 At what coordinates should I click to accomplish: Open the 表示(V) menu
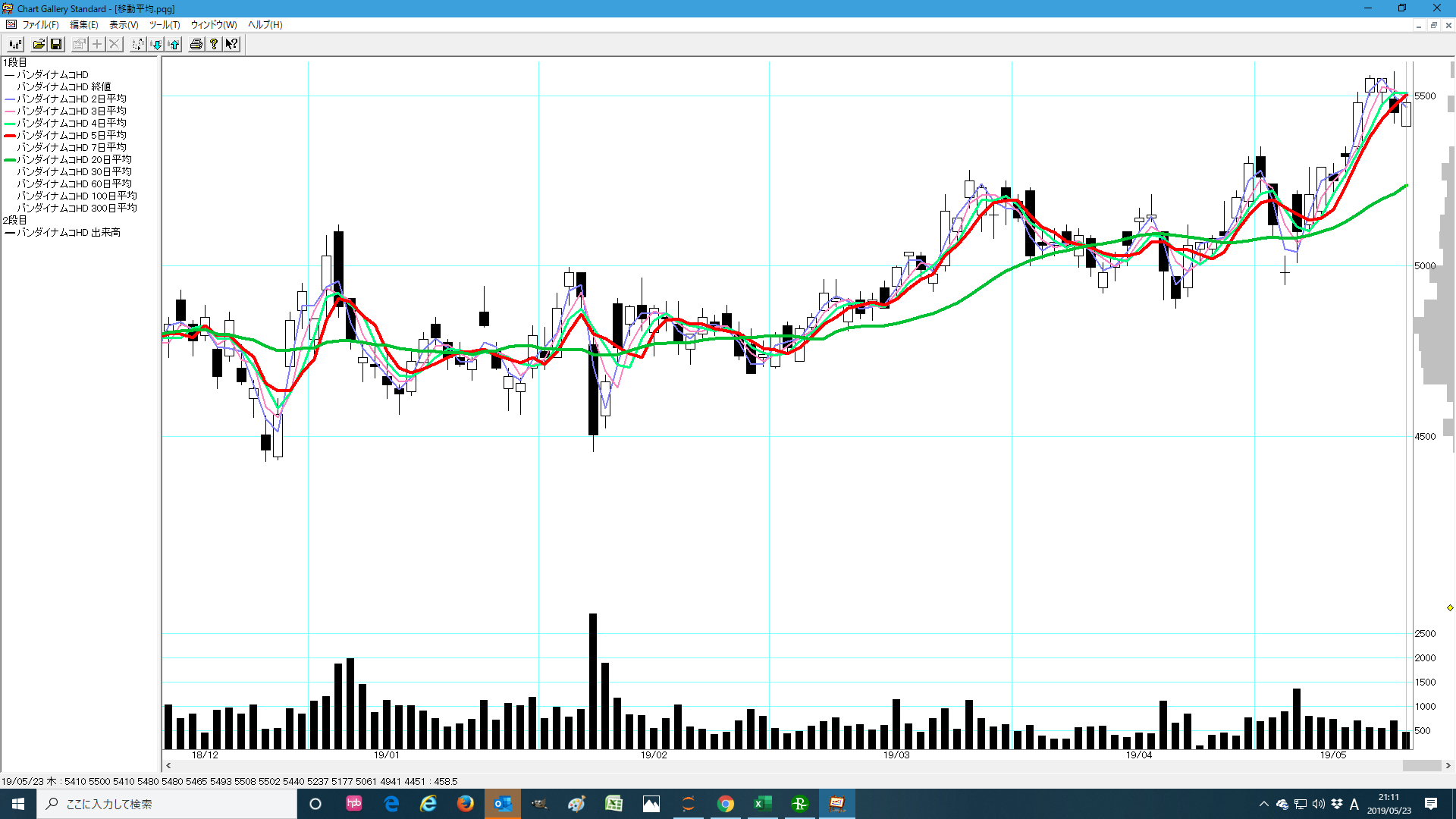tap(124, 25)
